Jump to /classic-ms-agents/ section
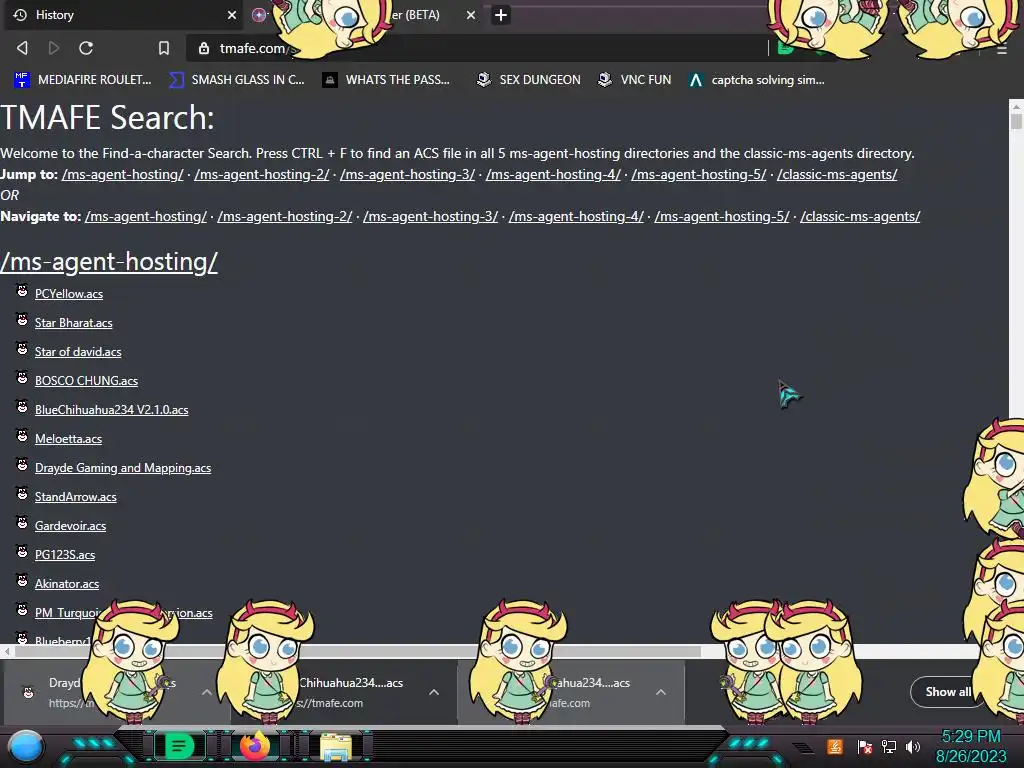The height and width of the screenshot is (768, 1024). 837,174
